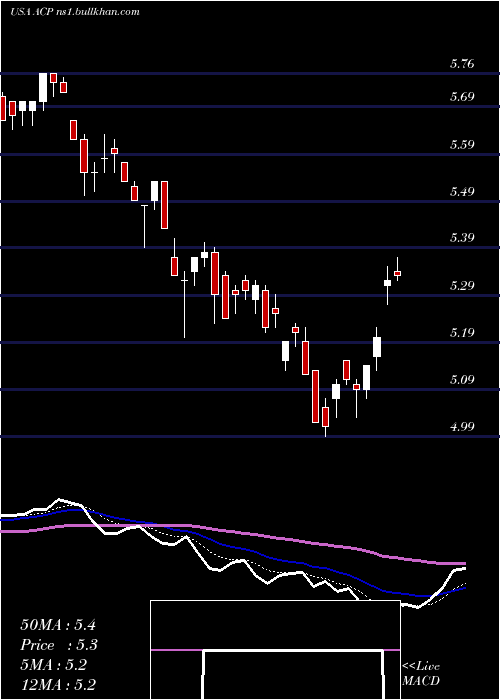Click the tall white candle reaching 5.76

[x=43, y=88]
